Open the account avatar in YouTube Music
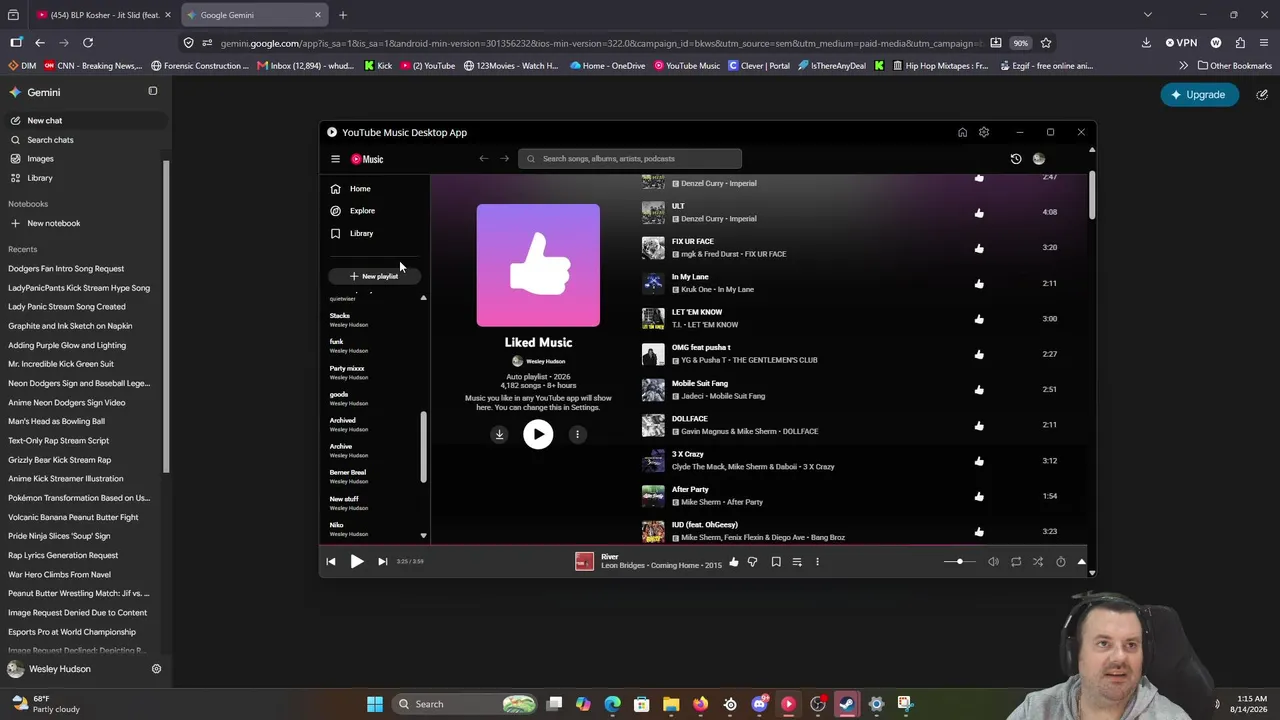Viewport: 1280px width, 720px height. (1039, 159)
